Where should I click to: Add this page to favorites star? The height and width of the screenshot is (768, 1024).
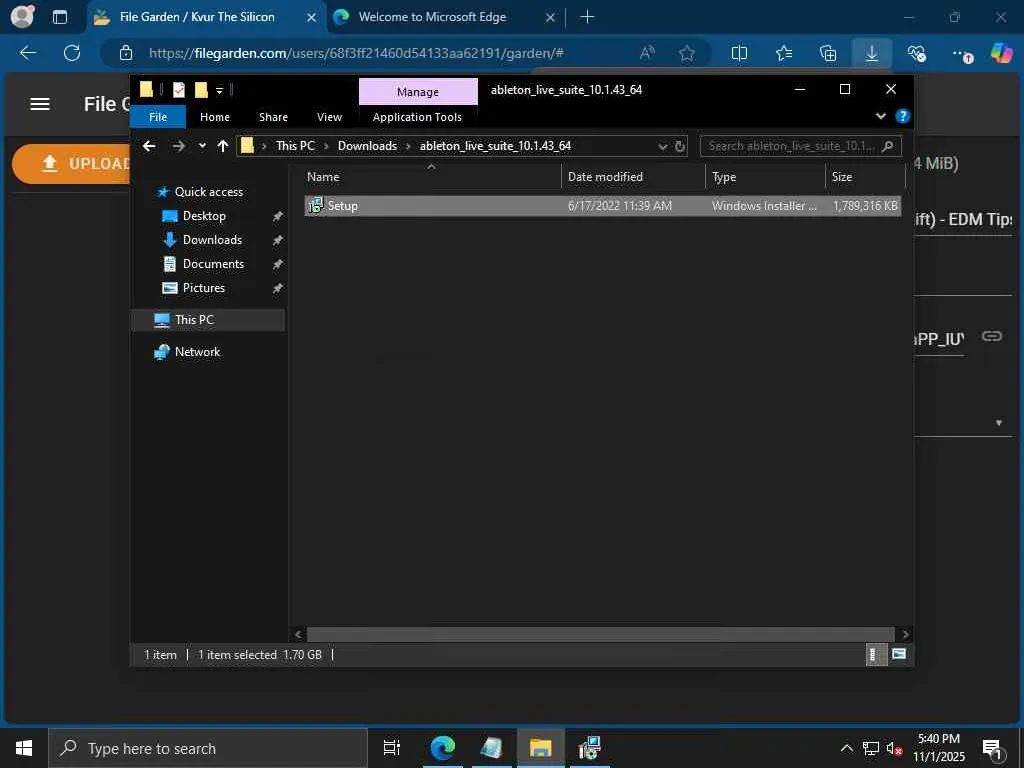click(x=686, y=53)
